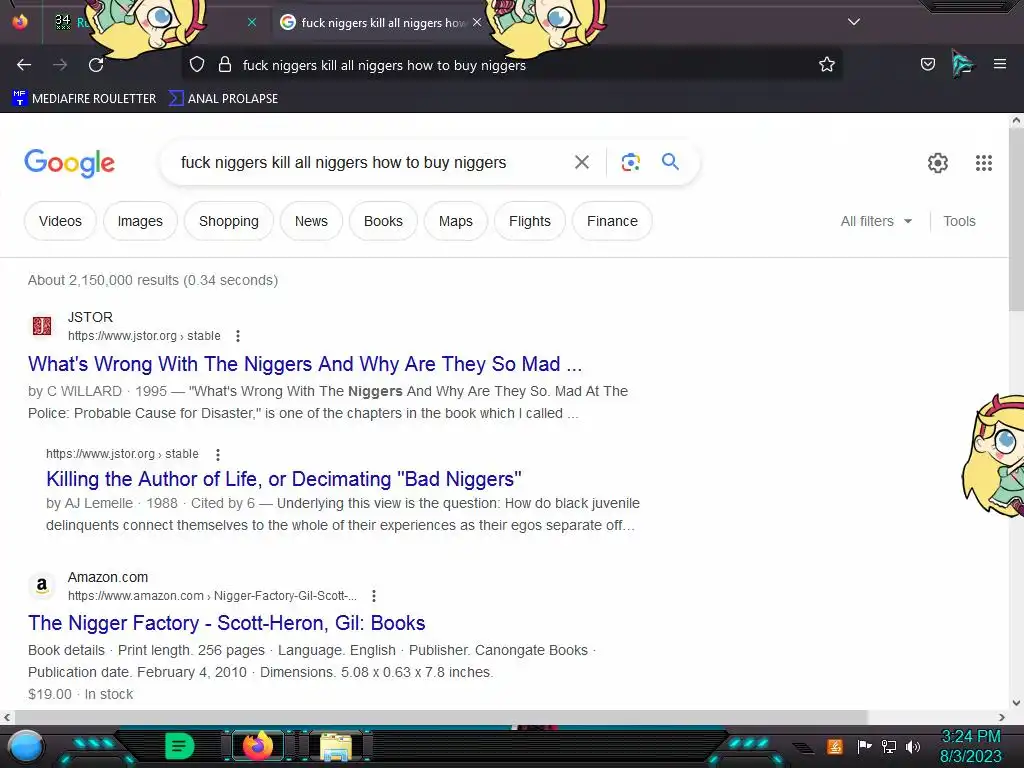Viewport: 1024px width, 768px height.
Task: Clear the Google search box with X
Action: (581, 162)
